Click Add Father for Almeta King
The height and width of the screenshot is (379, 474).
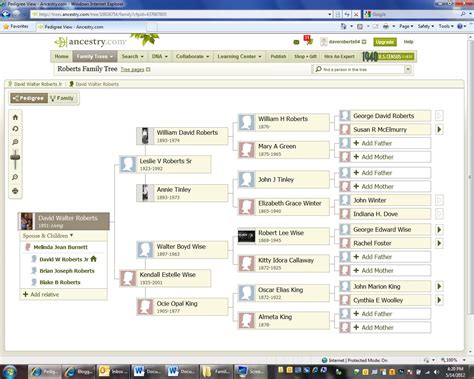tap(385, 314)
